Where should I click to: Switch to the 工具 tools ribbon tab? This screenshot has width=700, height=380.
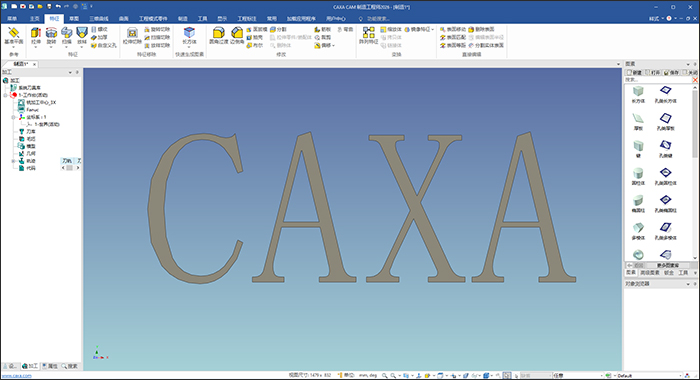(203, 19)
